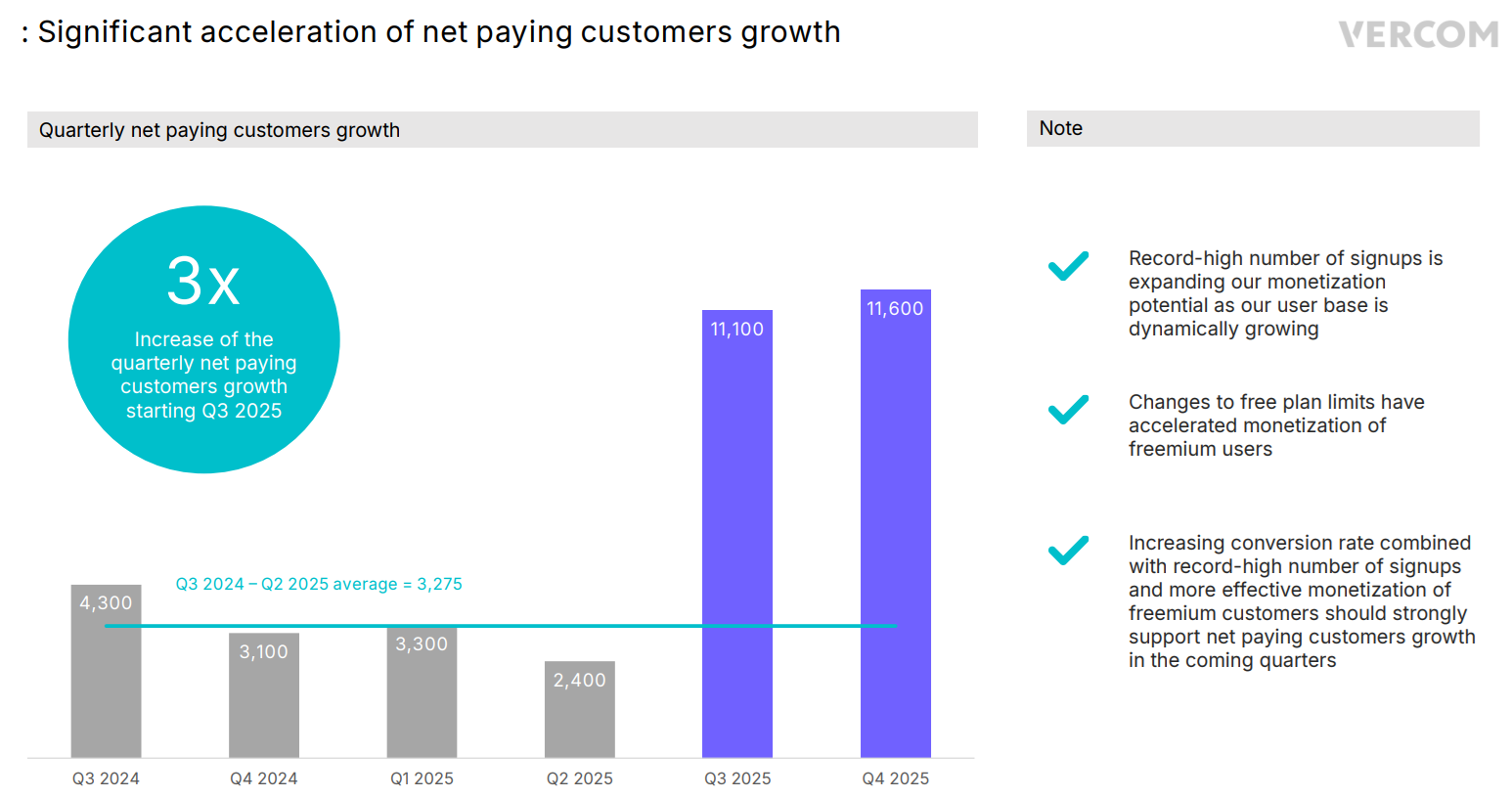Click the teal 3x circle graphic

[203, 339]
